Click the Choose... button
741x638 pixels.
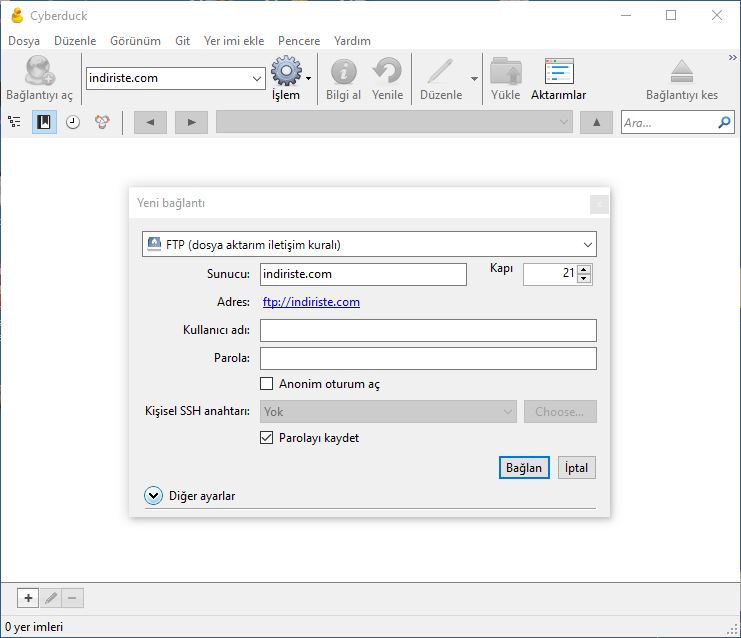point(560,412)
